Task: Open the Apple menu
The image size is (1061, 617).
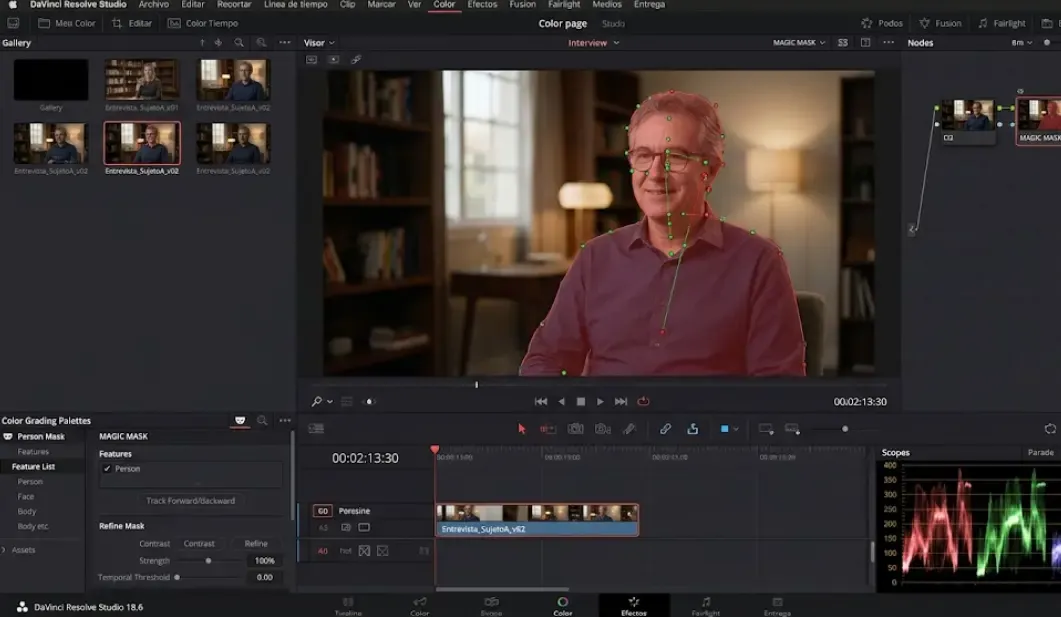Action: click(12, 4)
